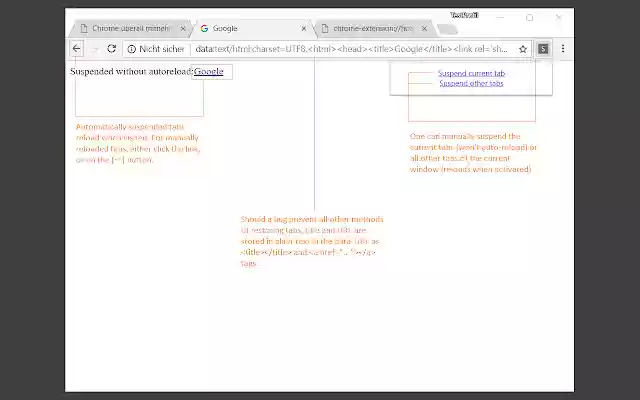The image size is (640, 400).
Task: Switch to the chrome-extension tab
Action: coord(373,29)
